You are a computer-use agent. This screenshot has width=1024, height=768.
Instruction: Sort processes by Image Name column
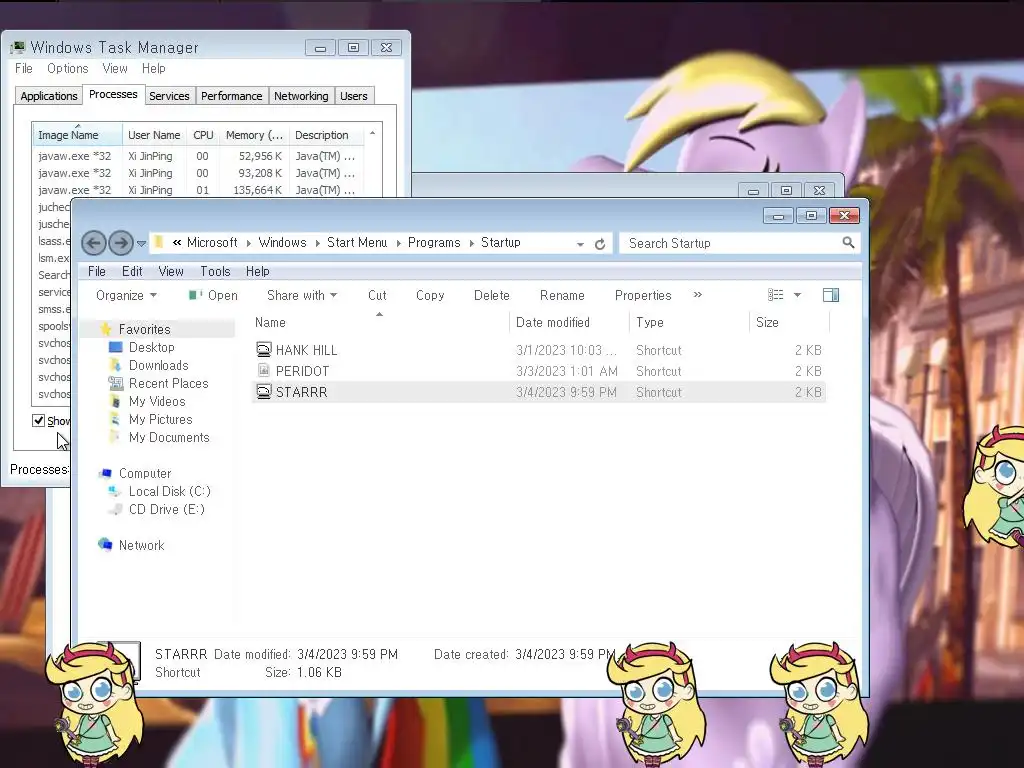[x=77, y=135]
